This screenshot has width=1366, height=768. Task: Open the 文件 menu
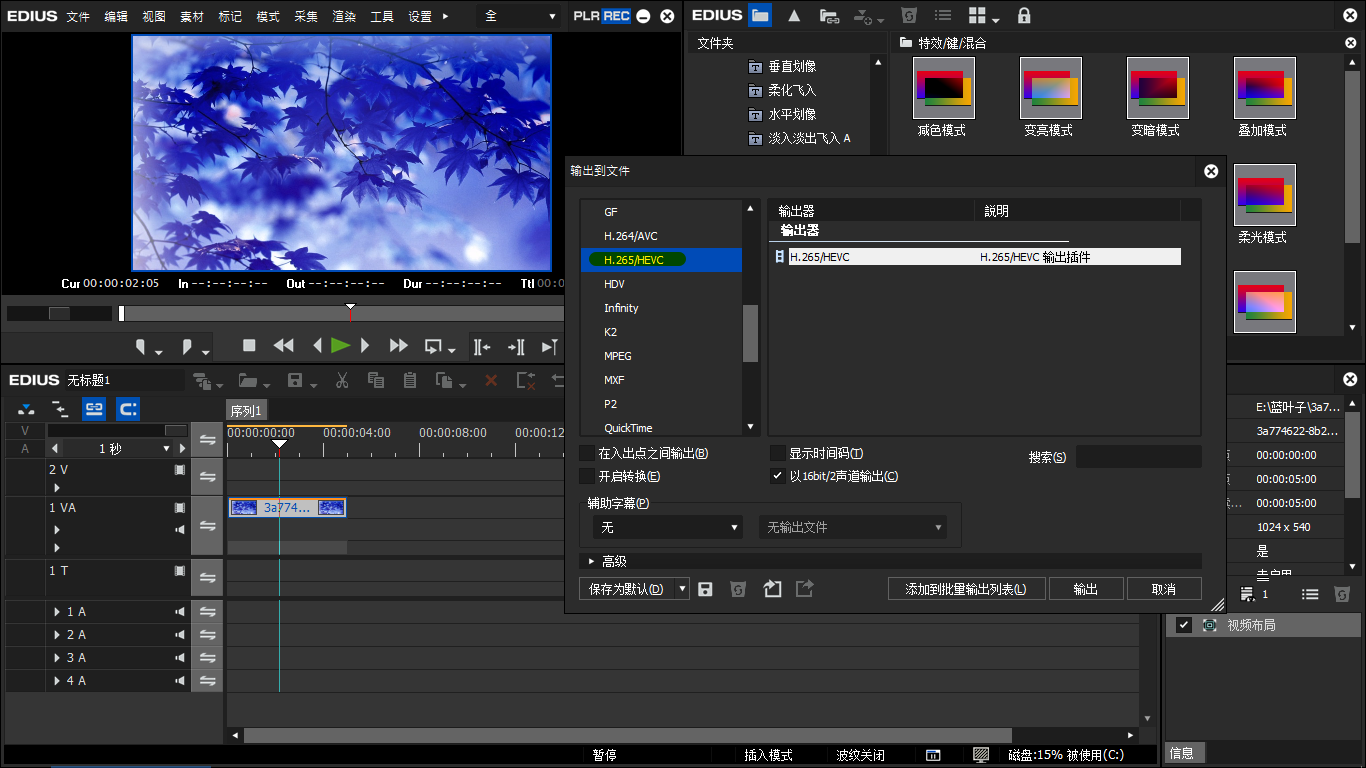tap(78, 17)
